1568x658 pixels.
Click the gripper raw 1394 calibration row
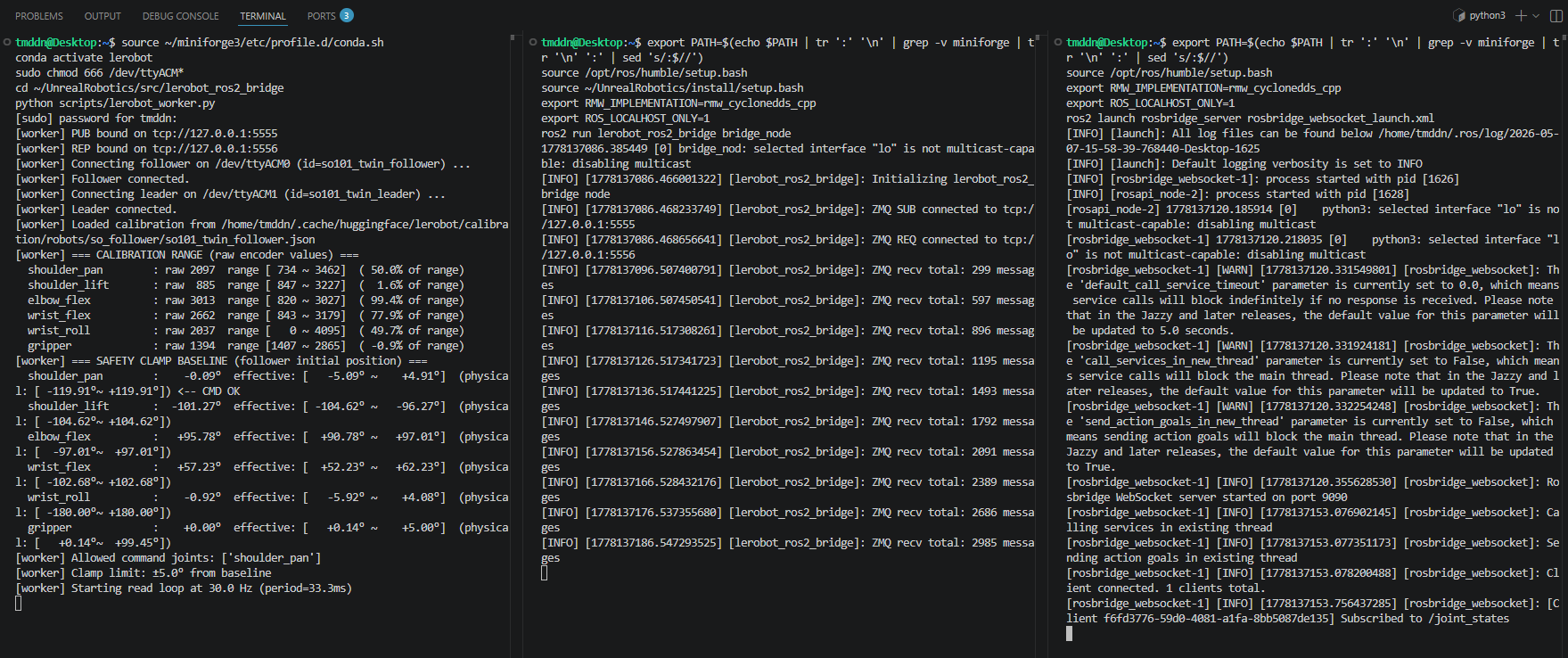click(x=246, y=345)
